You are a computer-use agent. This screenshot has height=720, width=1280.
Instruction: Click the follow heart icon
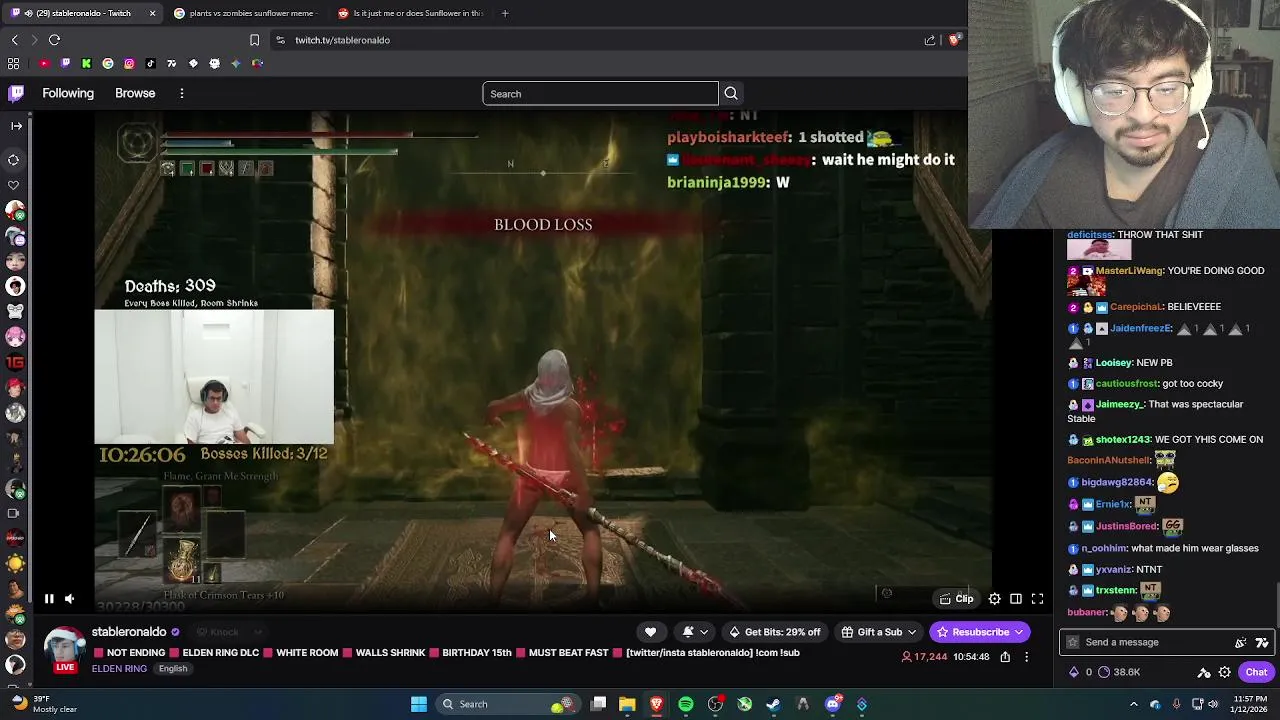click(x=650, y=632)
